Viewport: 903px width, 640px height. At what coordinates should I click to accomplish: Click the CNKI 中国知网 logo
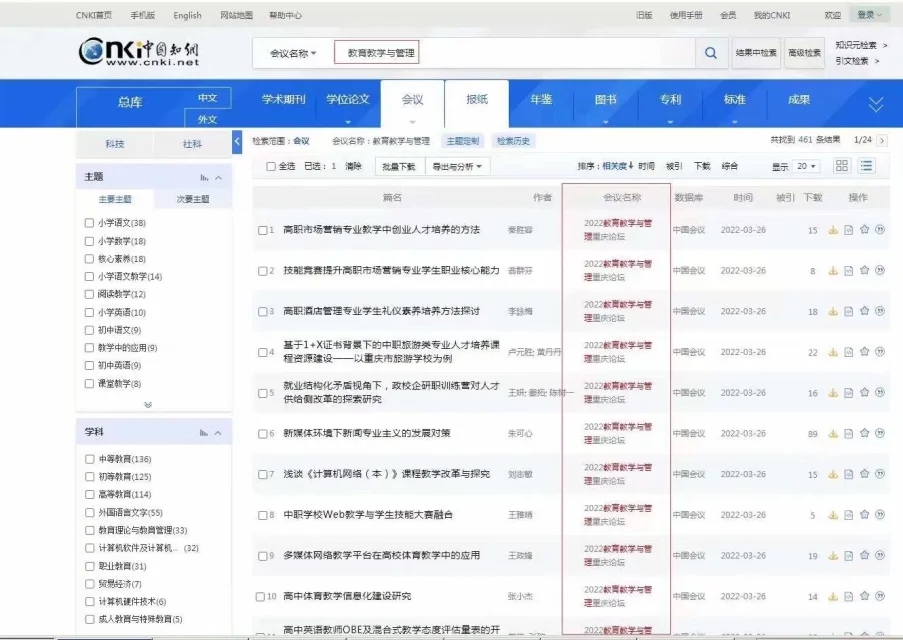139,51
